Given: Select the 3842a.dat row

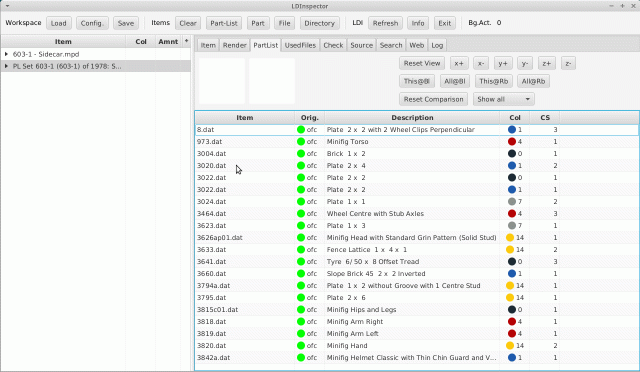Looking at the screenshot, I should click(x=417, y=357).
